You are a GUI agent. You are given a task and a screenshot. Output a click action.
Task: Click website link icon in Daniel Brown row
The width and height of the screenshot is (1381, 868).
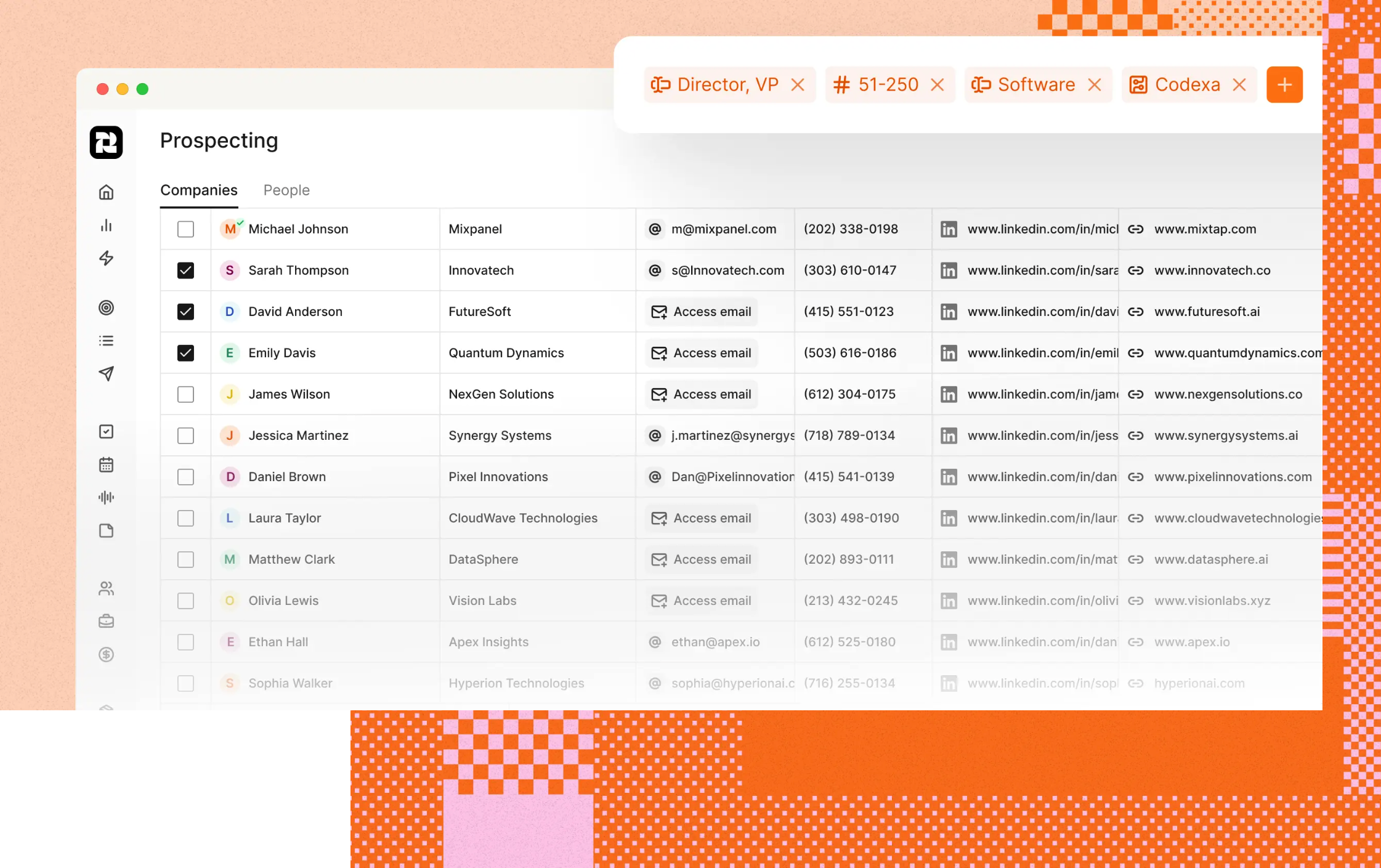pos(1135,477)
